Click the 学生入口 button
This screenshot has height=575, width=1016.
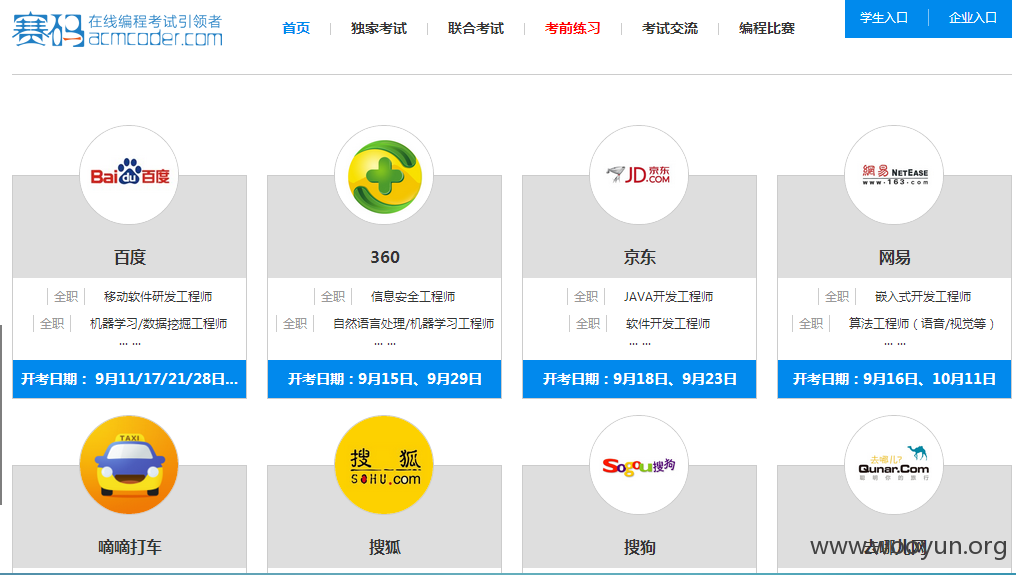click(884, 18)
